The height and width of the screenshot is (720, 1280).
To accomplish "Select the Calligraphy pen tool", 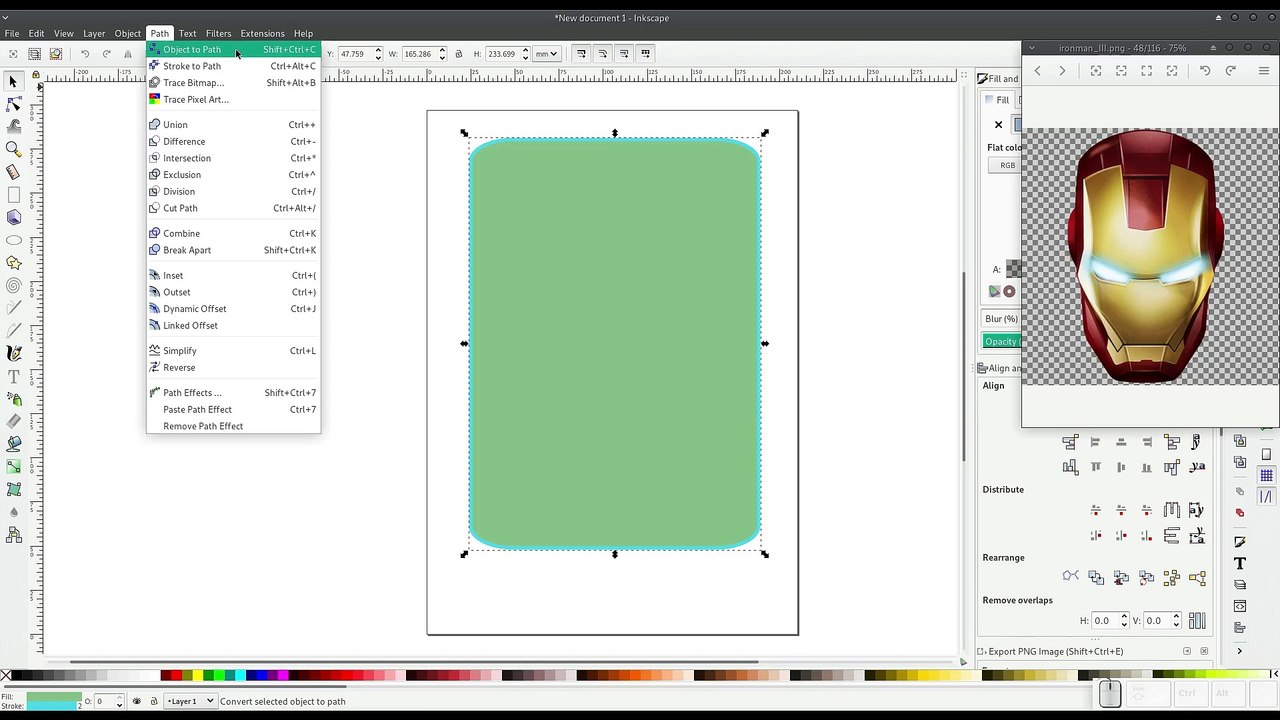I will pyautogui.click(x=14, y=353).
